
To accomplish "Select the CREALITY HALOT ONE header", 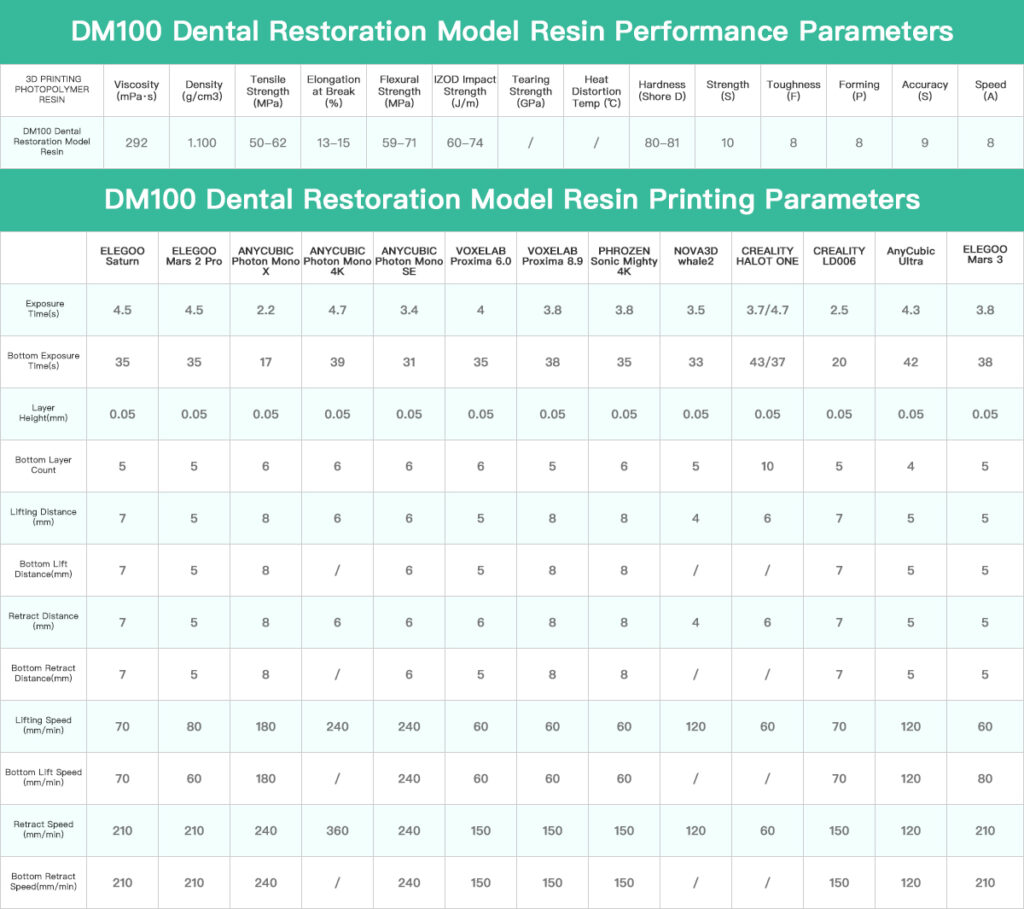I will [x=767, y=256].
